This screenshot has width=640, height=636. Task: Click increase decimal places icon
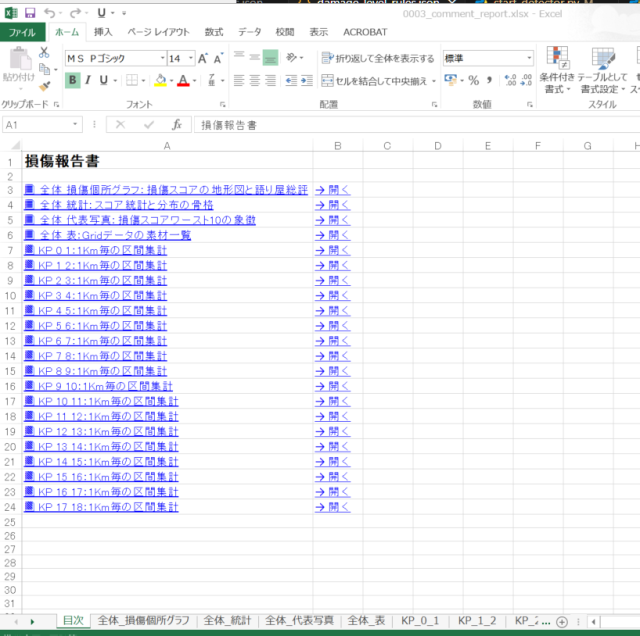(510, 80)
